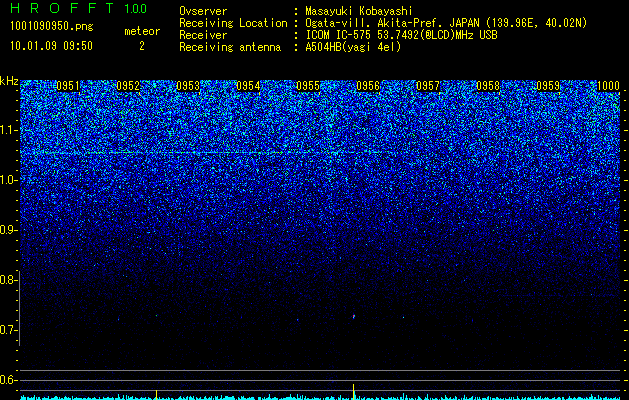Click the Ovserver field label

(203, 11)
